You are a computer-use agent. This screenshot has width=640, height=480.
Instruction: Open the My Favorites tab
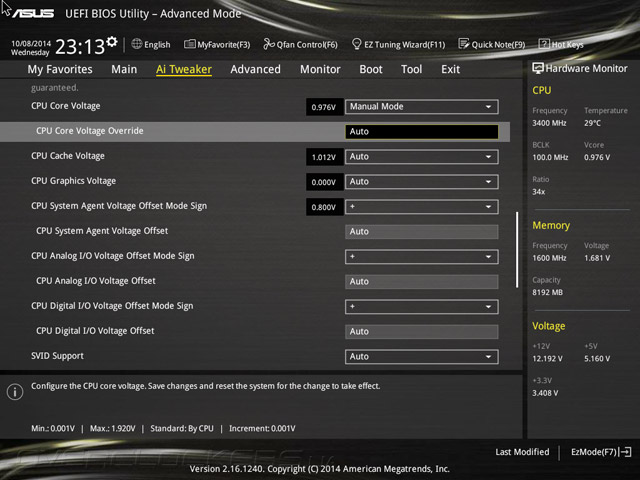60,69
